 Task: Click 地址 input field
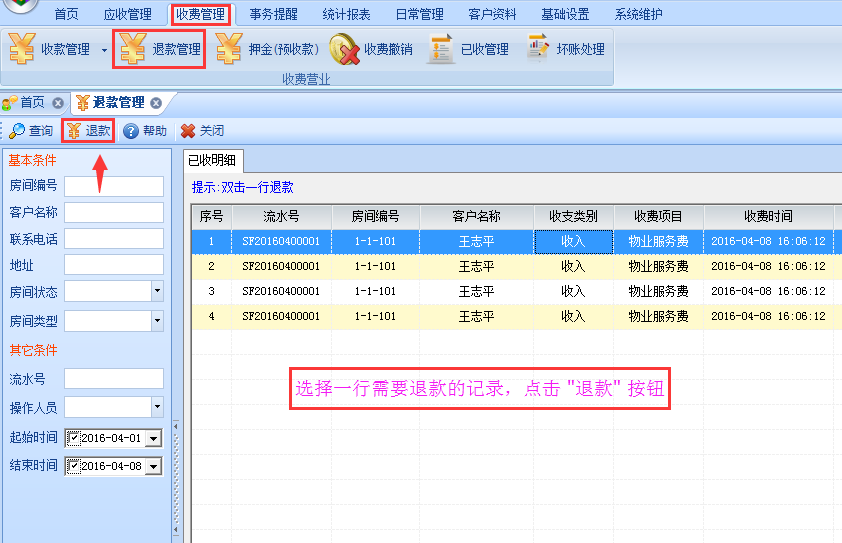click(114, 264)
